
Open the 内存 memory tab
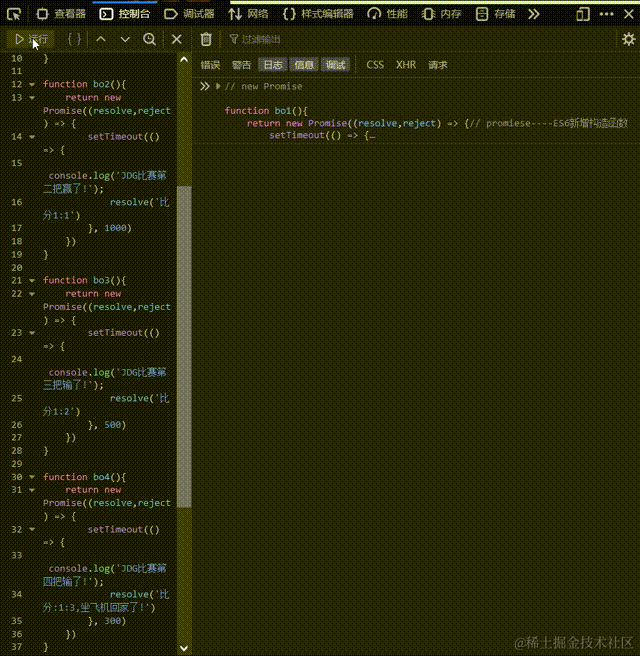[442, 14]
